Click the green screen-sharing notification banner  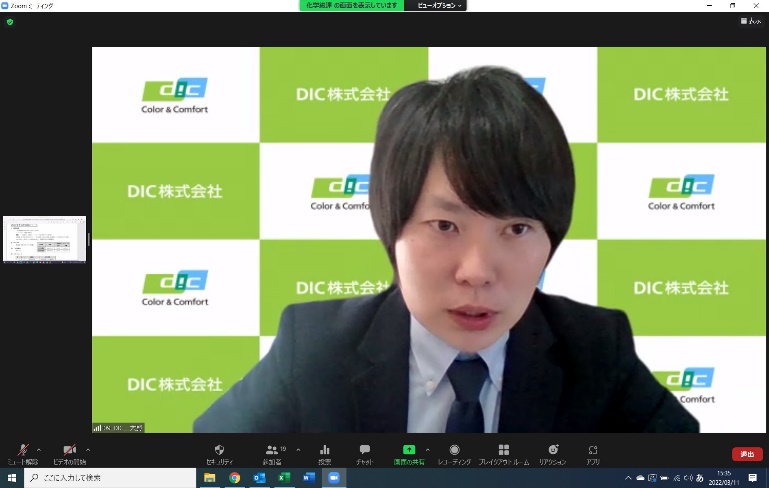(x=352, y=5)
